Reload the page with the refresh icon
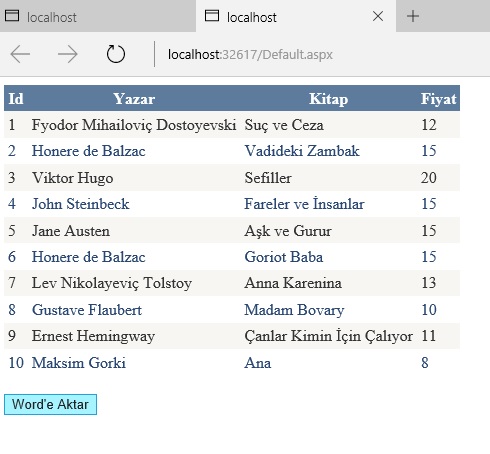The height and width of the screenshot is (454, 490). (x=116, y=54)
